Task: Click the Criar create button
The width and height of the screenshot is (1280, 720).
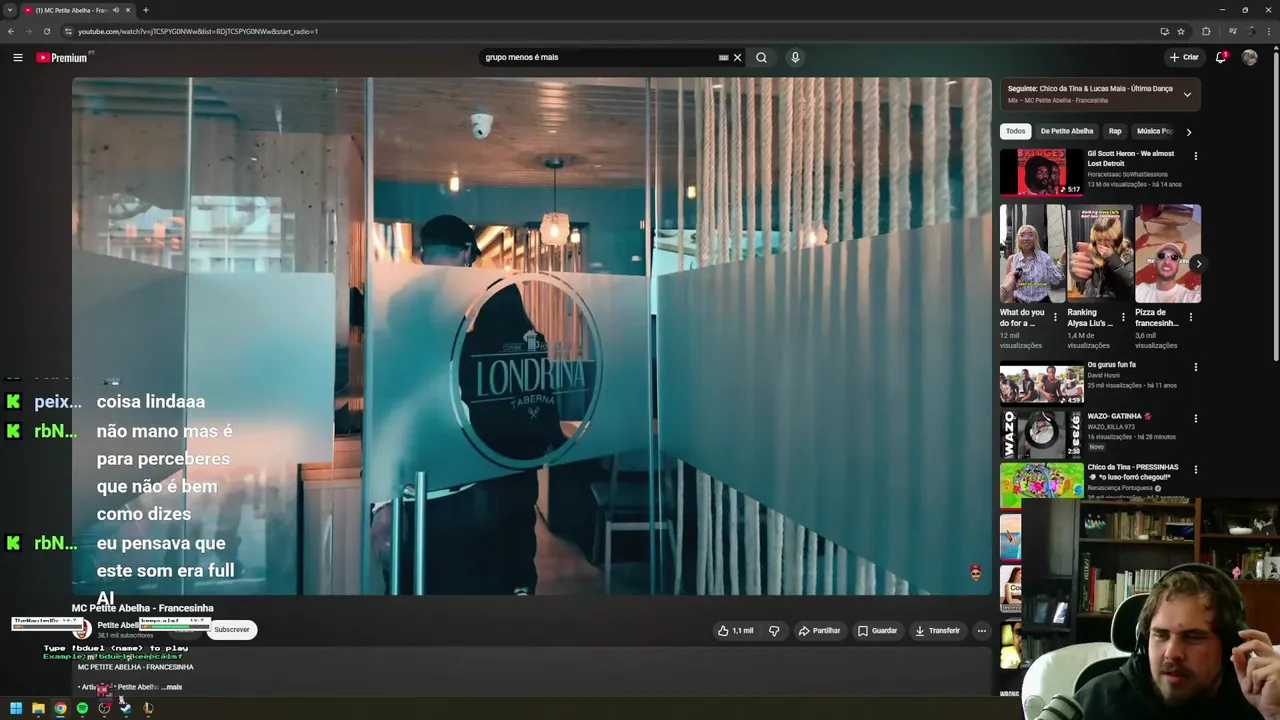Action: pos(1184,57)
